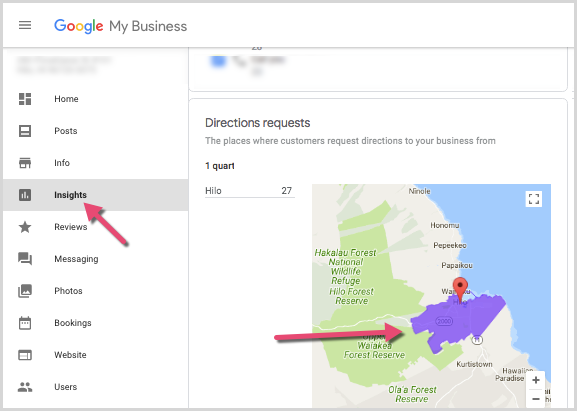This screenshot has width=577, height=411.
Task: Click the Ola'a Forest Reserve map label
Action: [x=412, y=394]
